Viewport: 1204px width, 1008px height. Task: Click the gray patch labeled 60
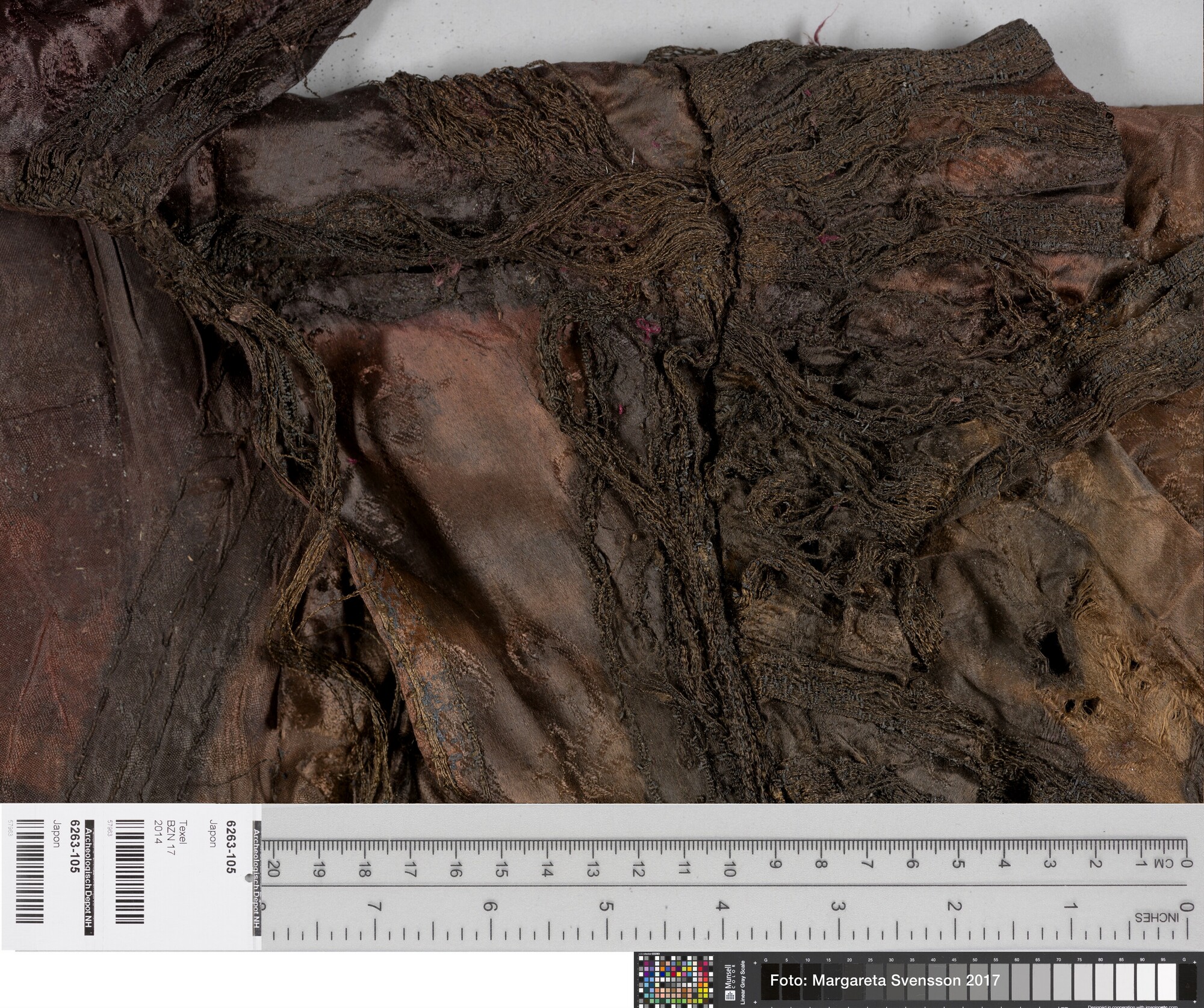tap(1019, 982)
